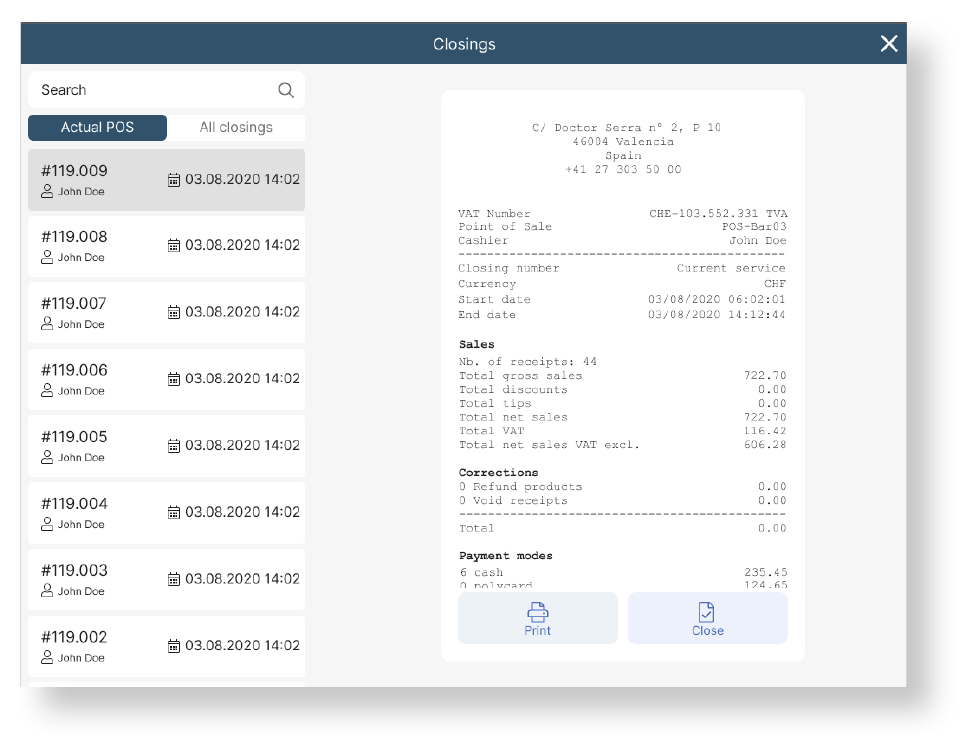The width and height of the screenshot is (969, 751).
Task: Click end date 03/08/2020 14:12:44
Action: 716,315
